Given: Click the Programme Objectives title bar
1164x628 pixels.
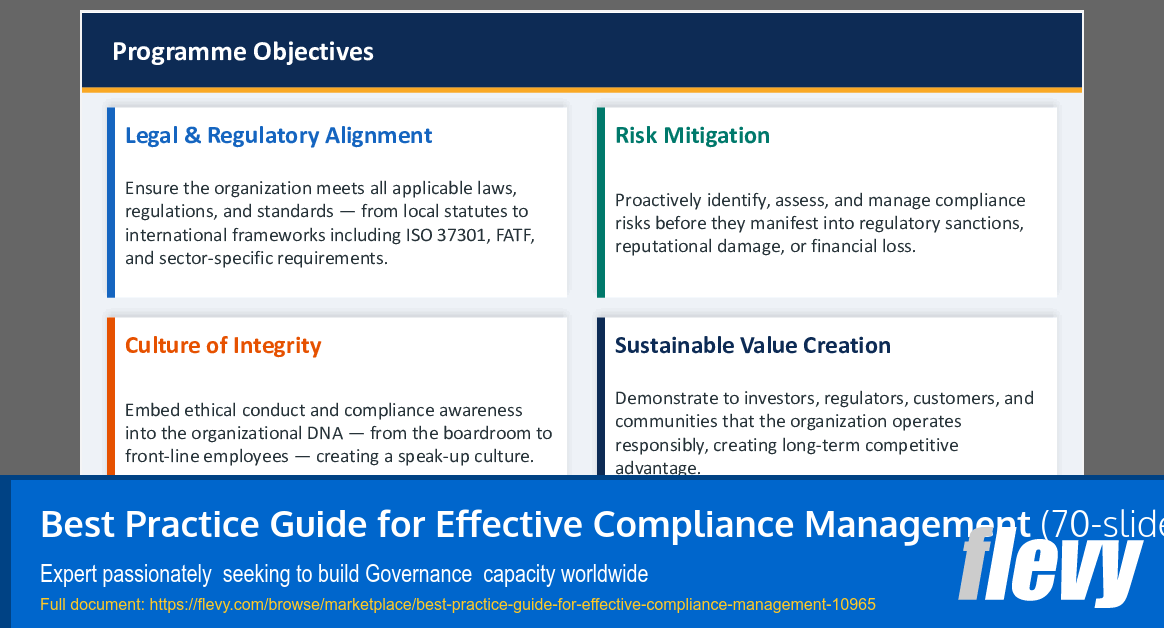Looking at the screenshot, I should pos(243,50).
